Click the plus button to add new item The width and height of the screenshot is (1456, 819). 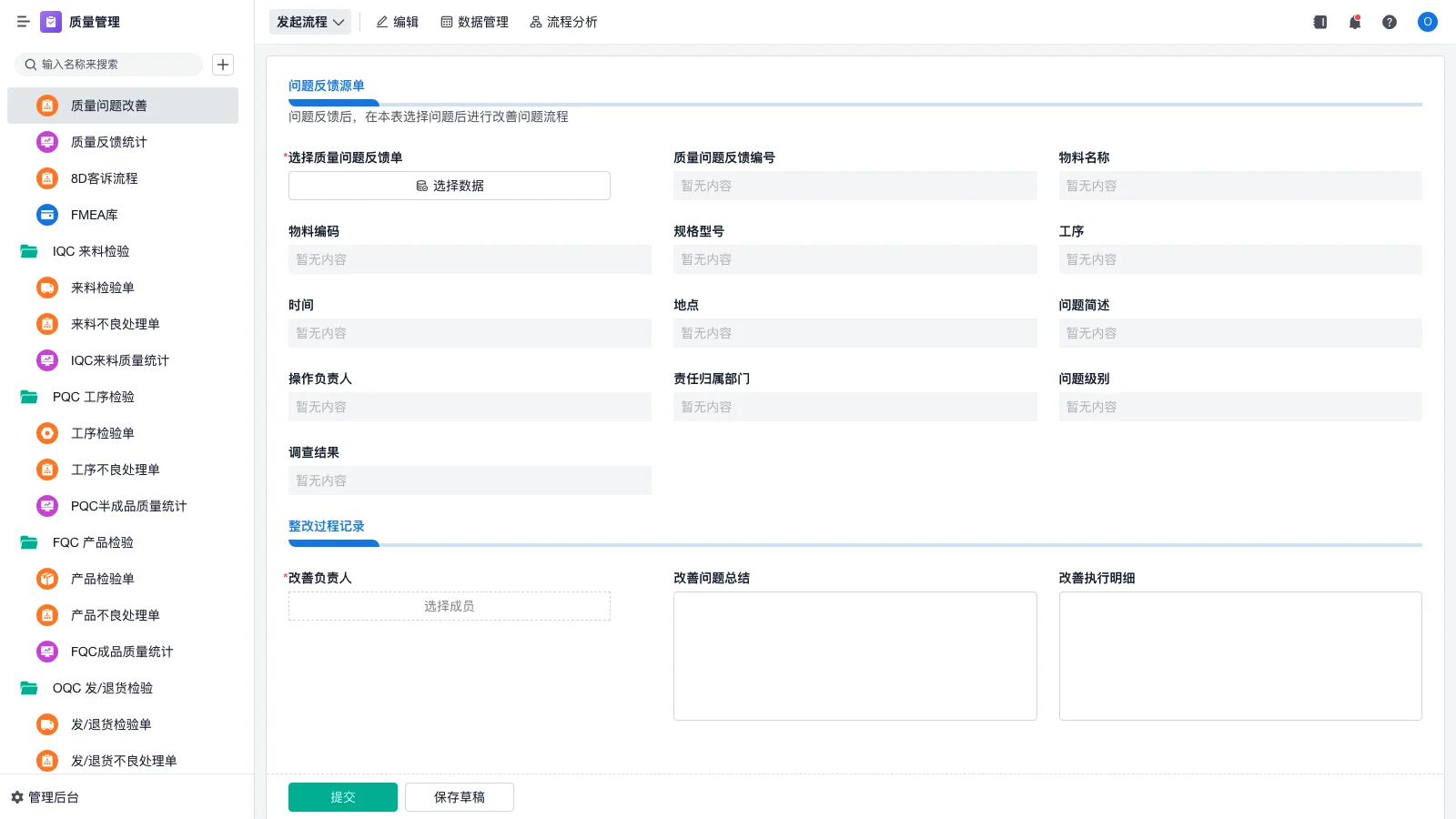click(222, 64)
